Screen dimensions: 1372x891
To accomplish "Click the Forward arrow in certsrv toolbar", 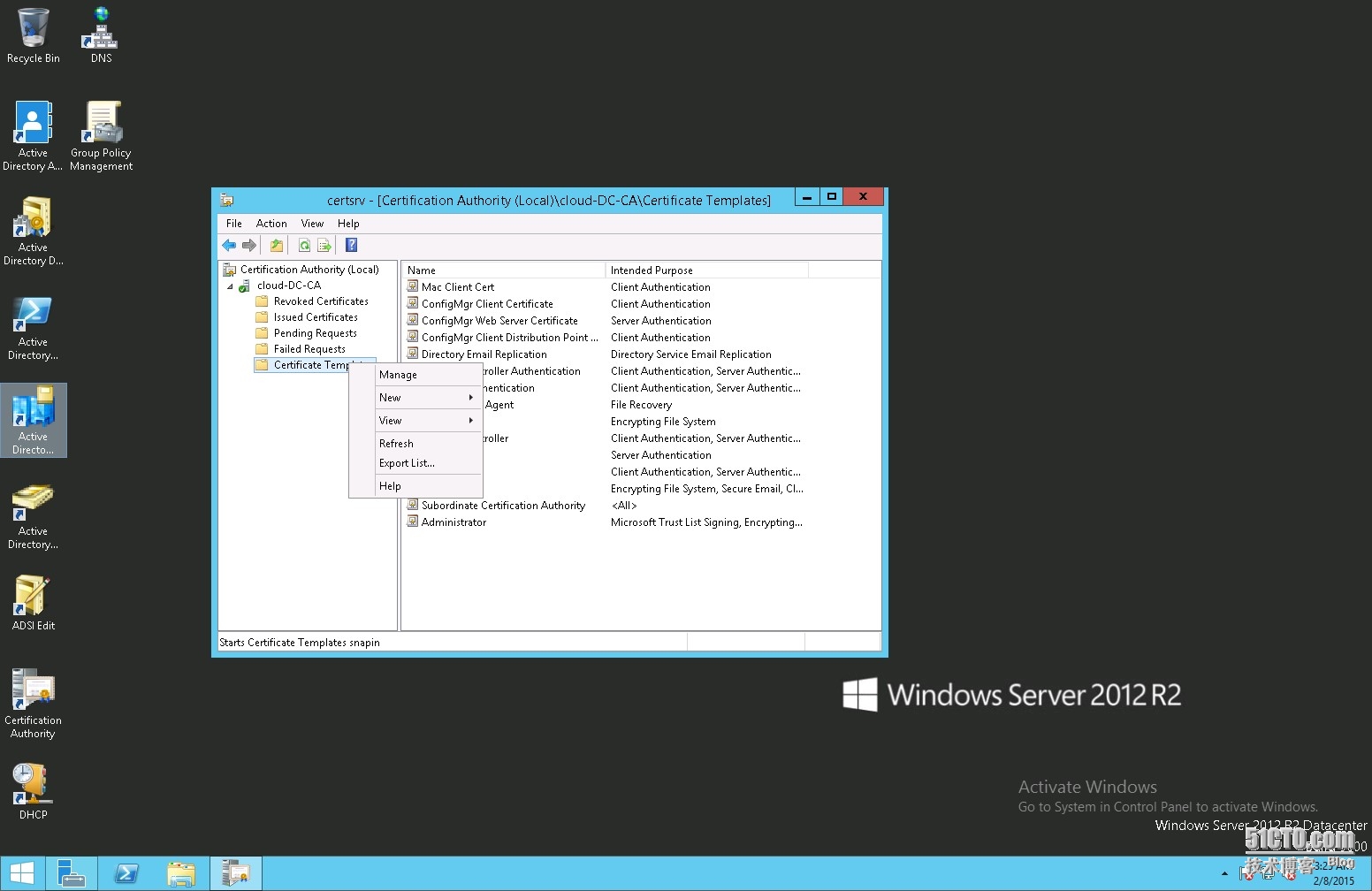I will pyautogui.click(x=249, y=246).
